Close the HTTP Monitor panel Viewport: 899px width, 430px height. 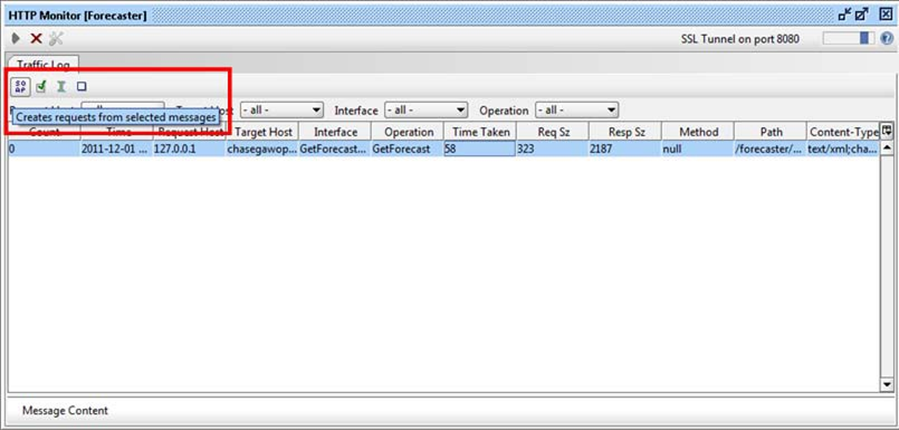coord(885,15)
